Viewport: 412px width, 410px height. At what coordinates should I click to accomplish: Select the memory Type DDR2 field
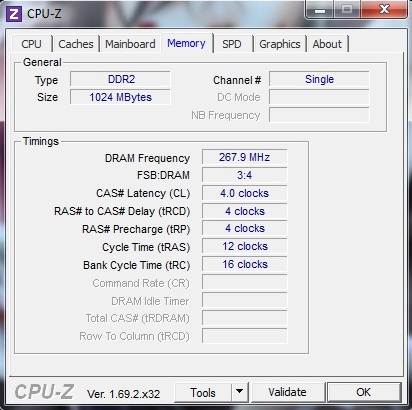(120, 79)
